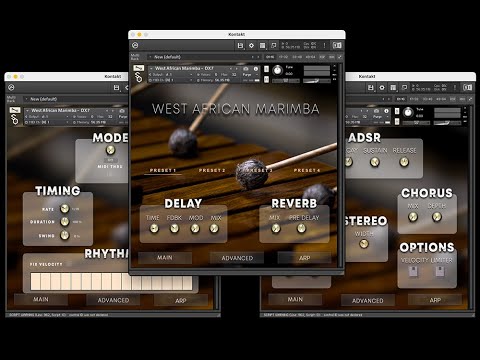Open workspace panel icon in right window
This screenshot has height=360, width=480.
pyautogui.click(x=393, y=88)
